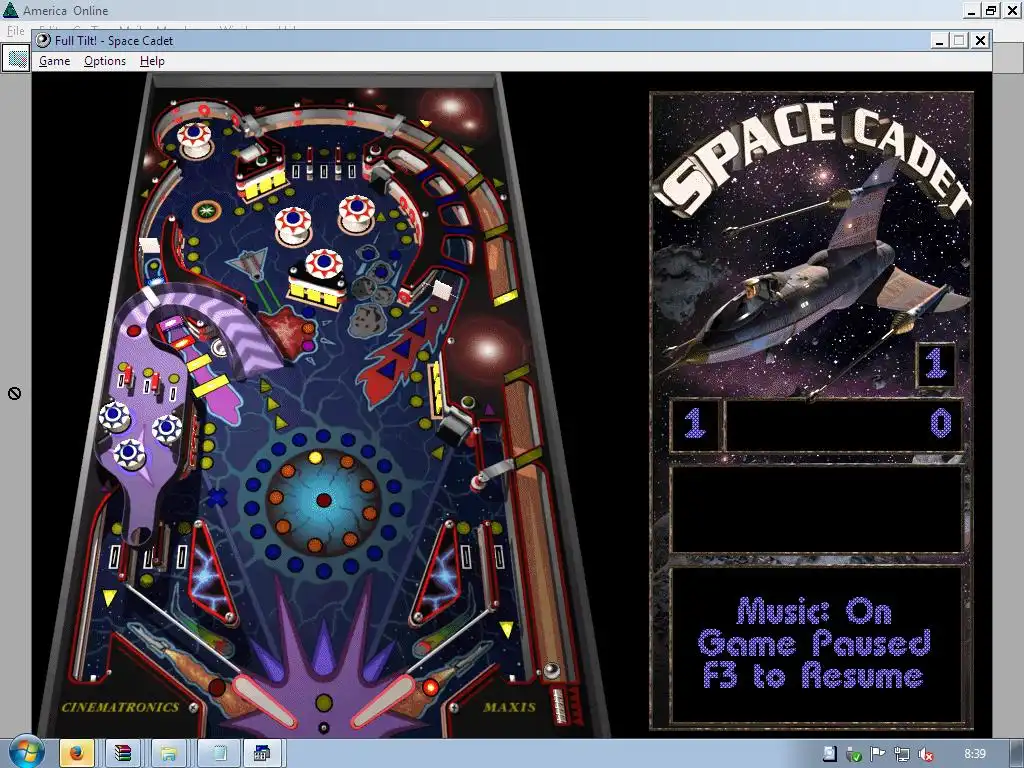1024x768 pixels.
Task: Open the Options menu
Action: pos(104,61)
